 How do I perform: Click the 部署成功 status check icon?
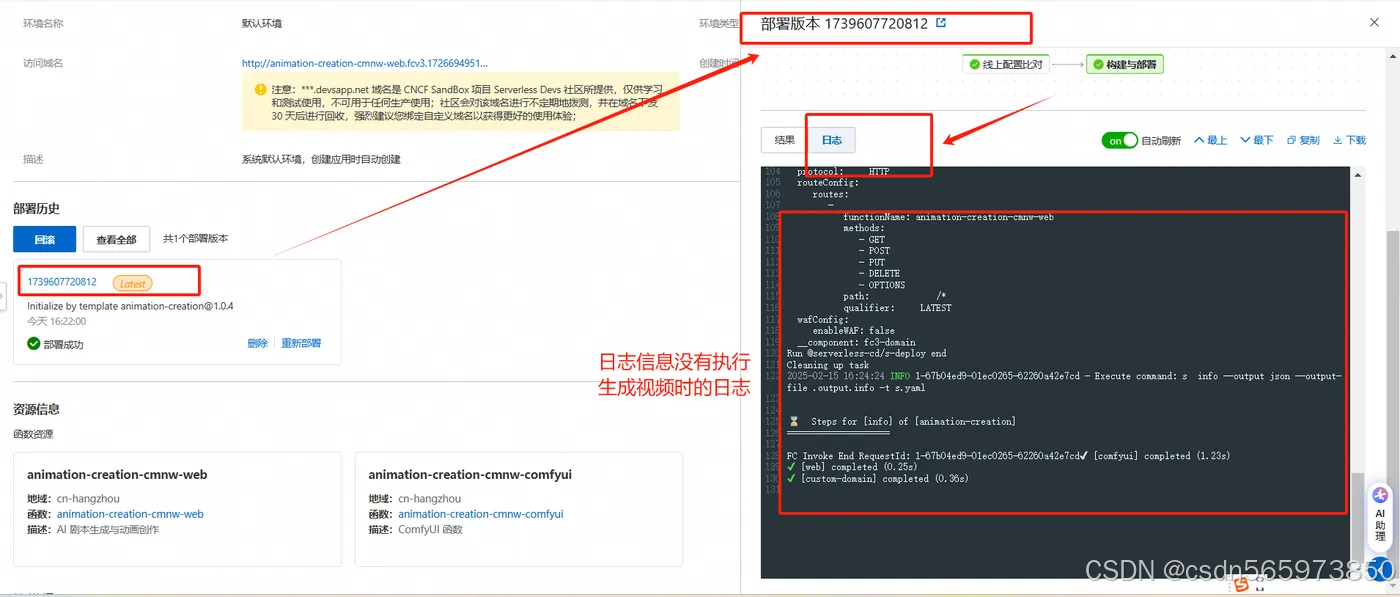[34, 343]
